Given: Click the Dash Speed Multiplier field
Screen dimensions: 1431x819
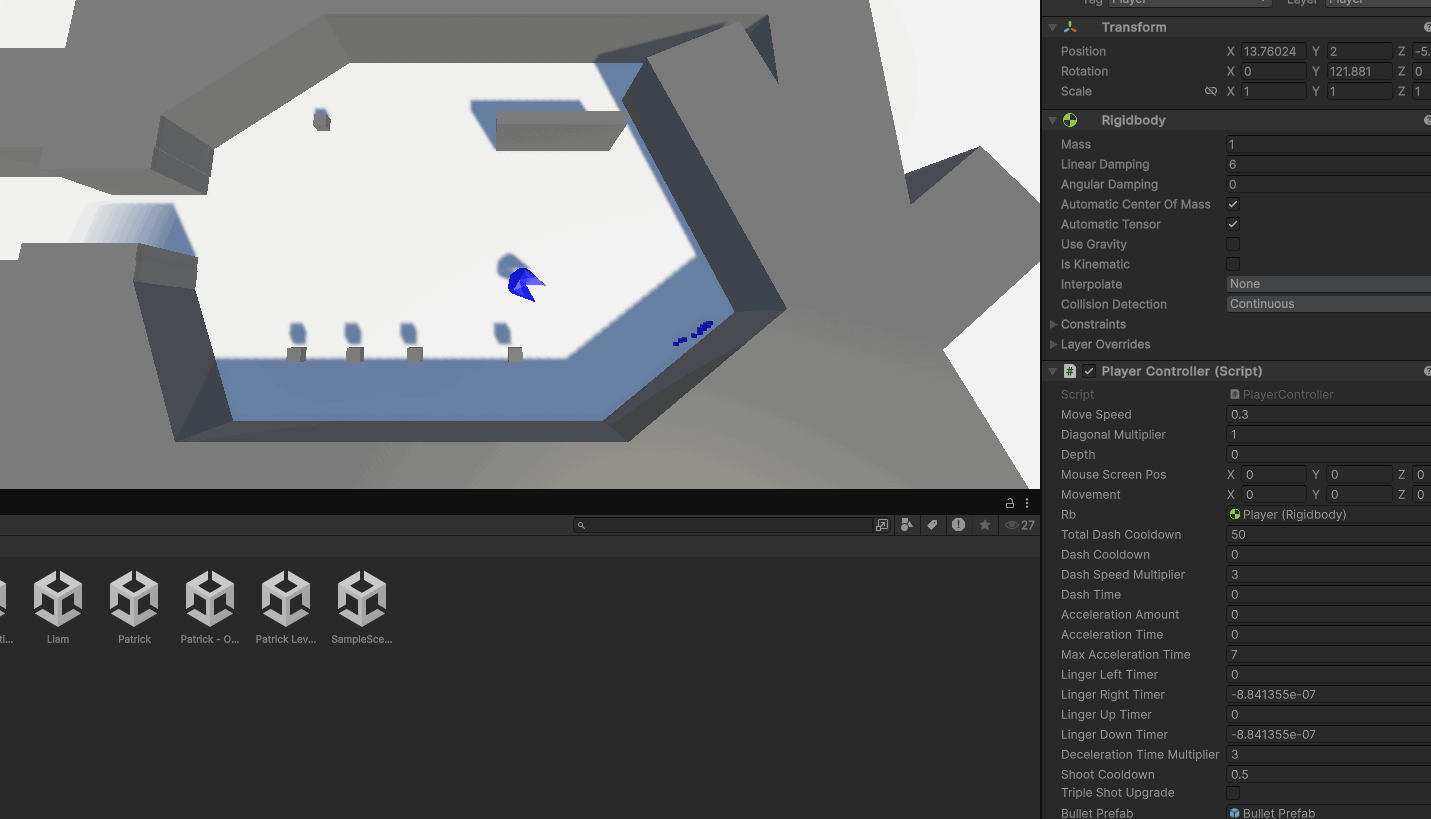Looking at the screenshot, I should 1329,574.
